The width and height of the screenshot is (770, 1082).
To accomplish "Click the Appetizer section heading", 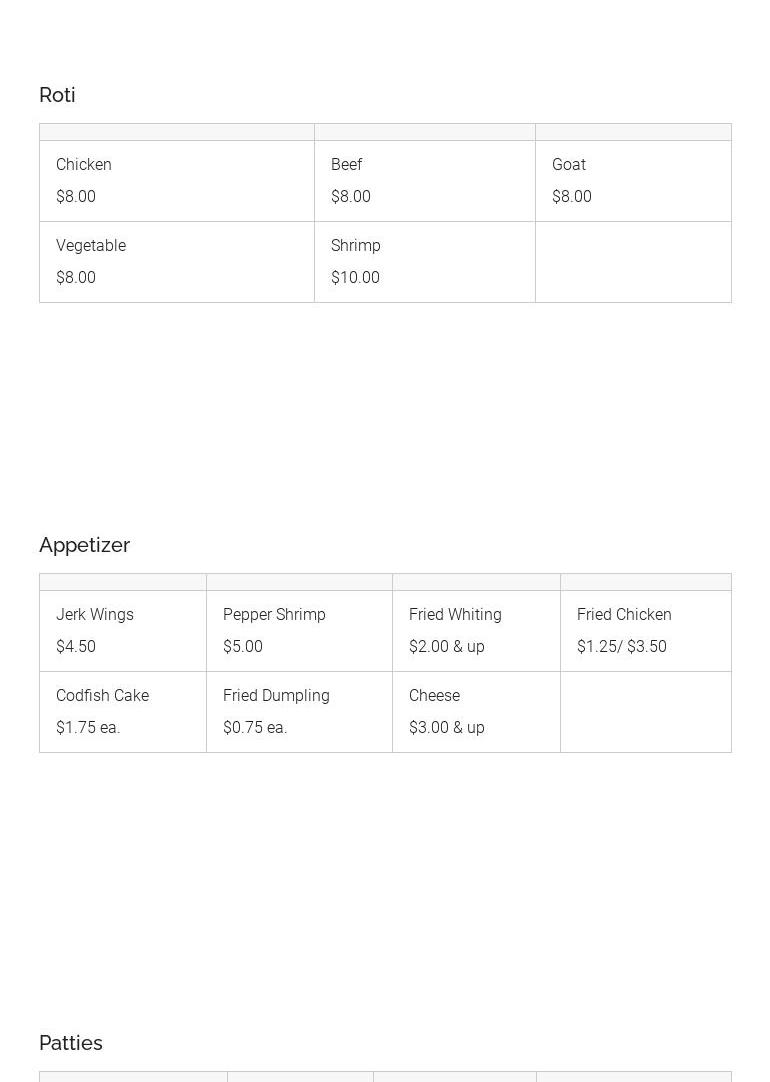I will (x=84, y=545).
